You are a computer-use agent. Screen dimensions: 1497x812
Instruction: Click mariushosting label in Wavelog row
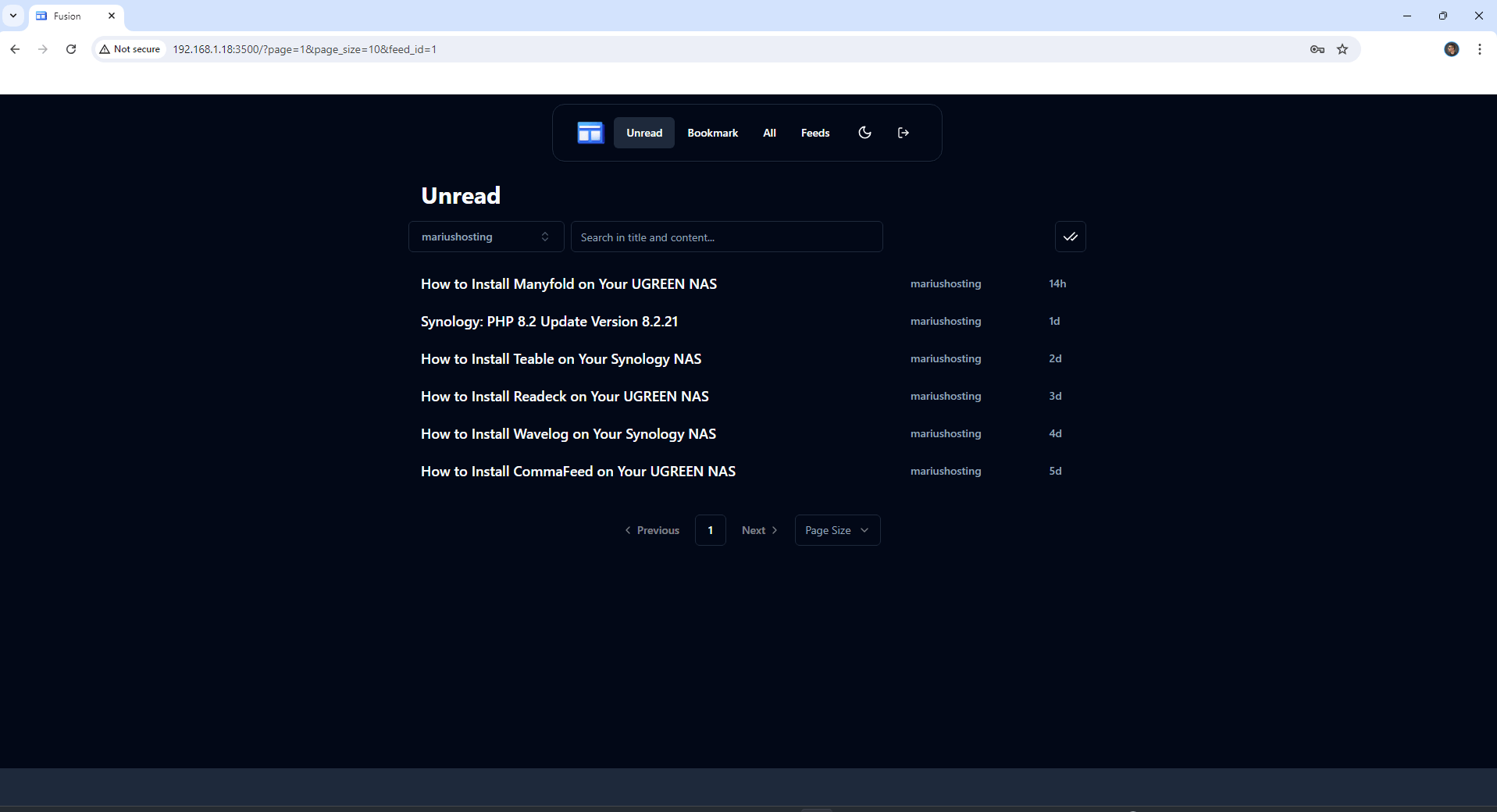946,433
